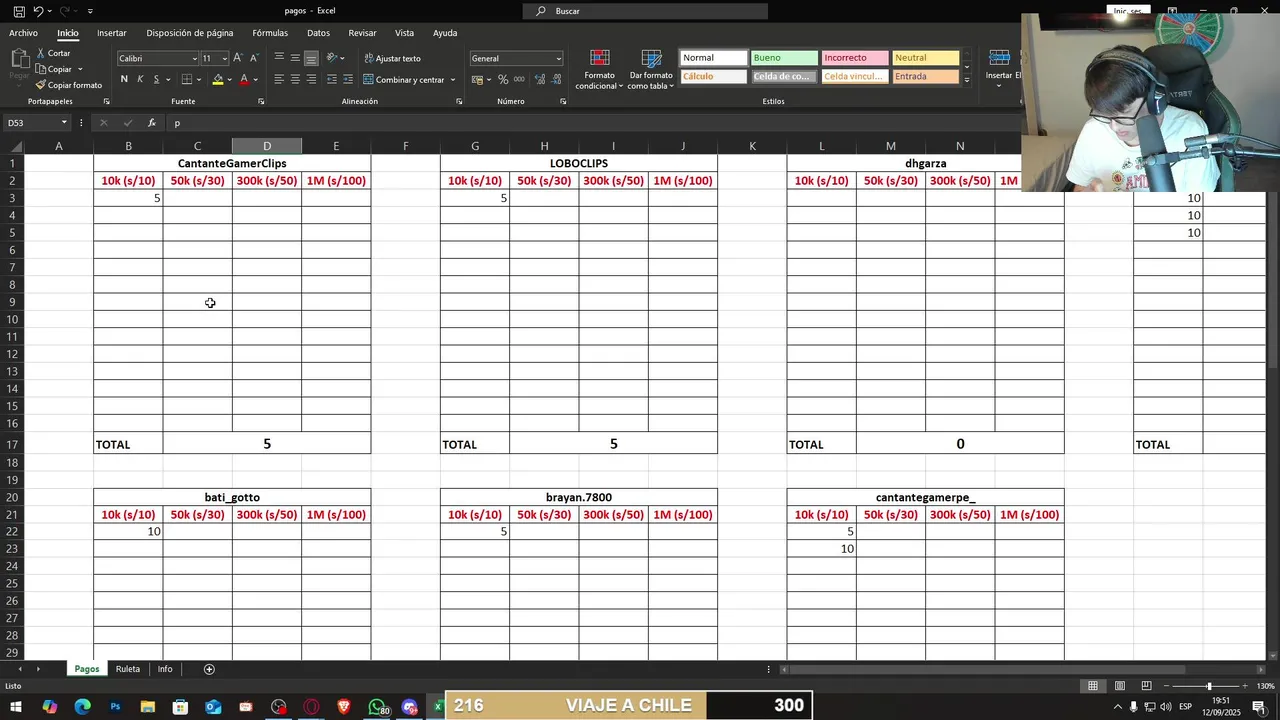
Task: Click the borders grid icon
Action: (x=186, y=79)
